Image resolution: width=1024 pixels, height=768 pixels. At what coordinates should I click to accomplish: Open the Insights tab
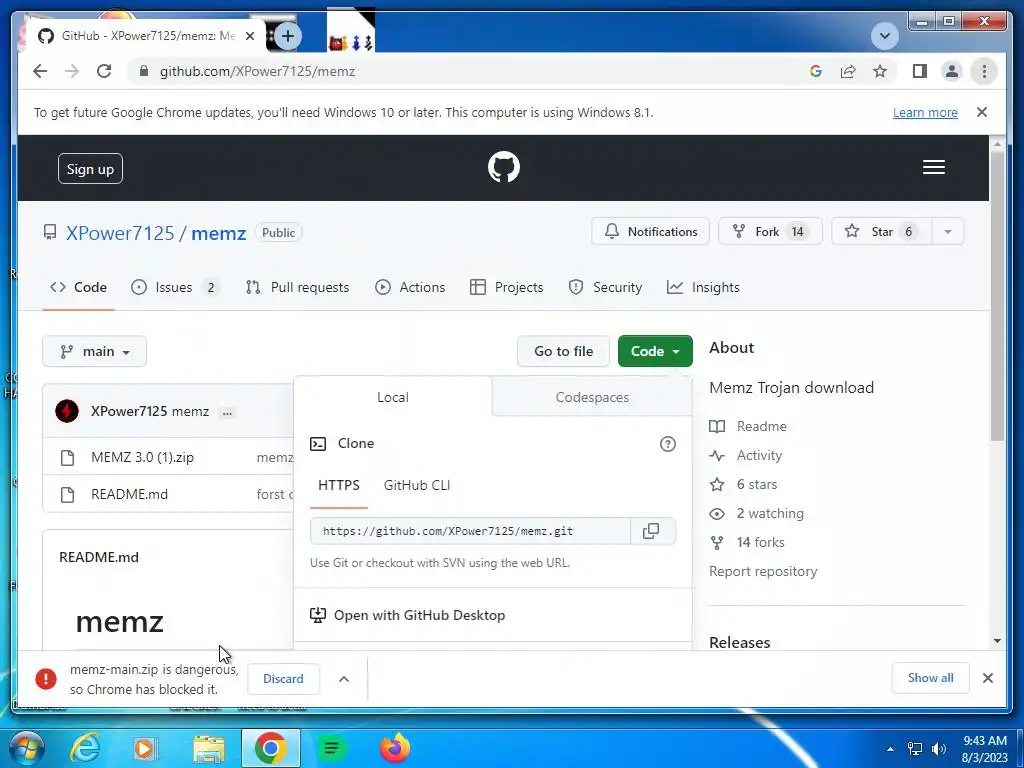point(703,287)
